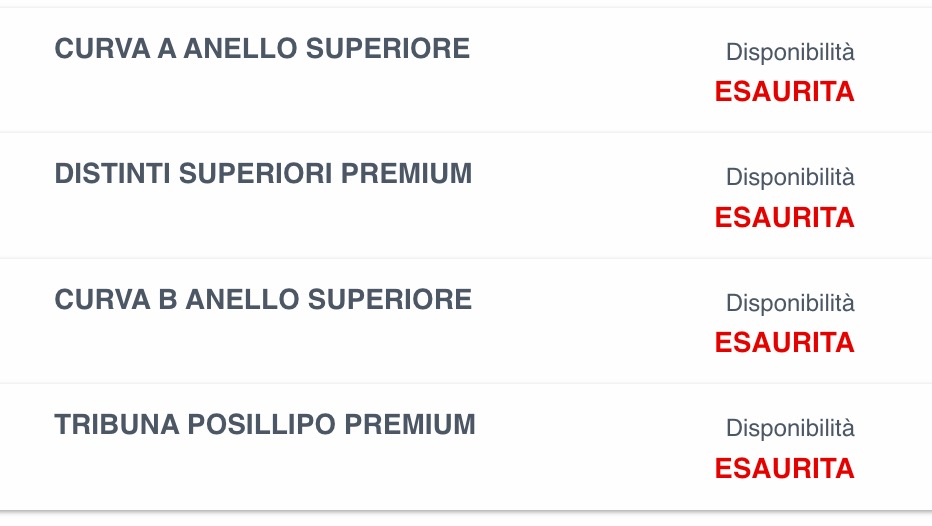Viewport: 932px width, 526px height.
Task: Click Disponibilità label in Tribuna Posillipo row
Action: click(x=790, y=428)
